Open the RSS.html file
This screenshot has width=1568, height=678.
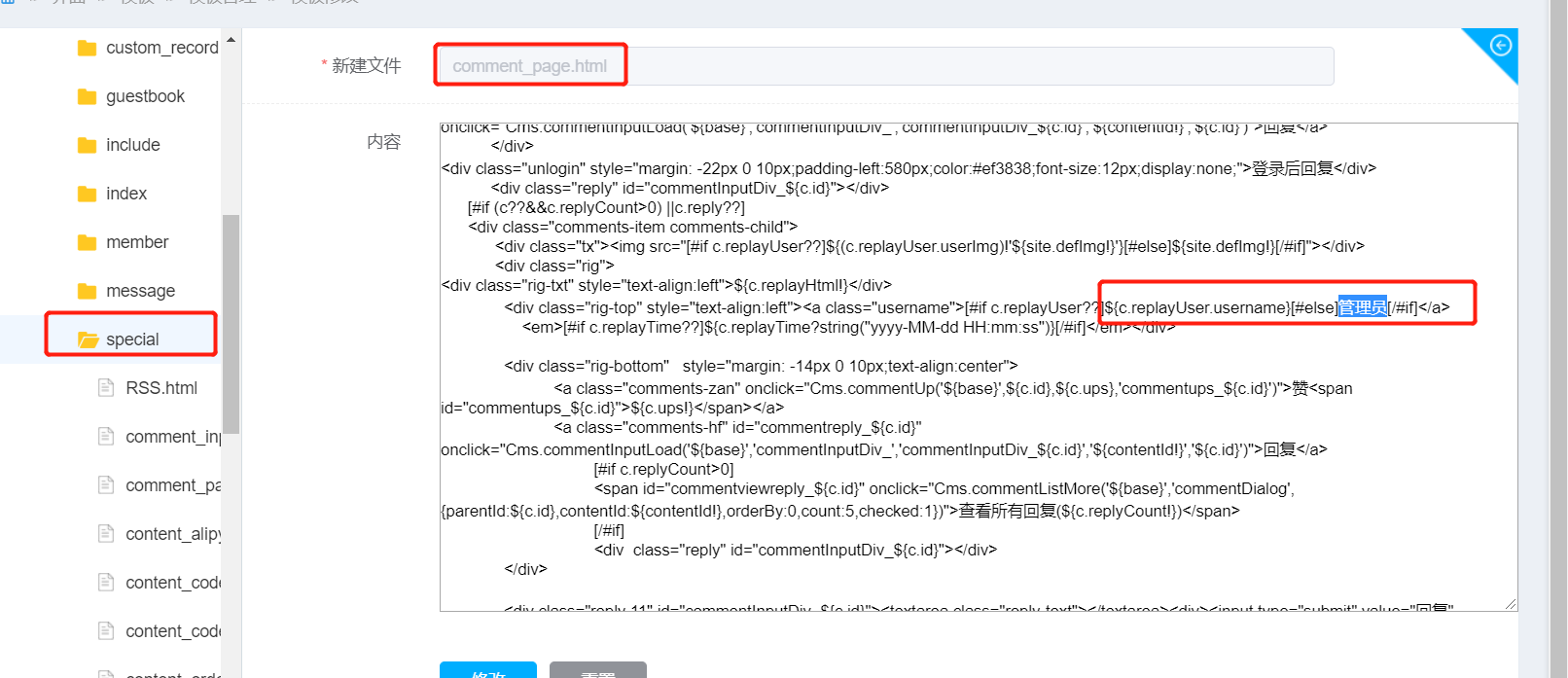click(x=161, y=388)
